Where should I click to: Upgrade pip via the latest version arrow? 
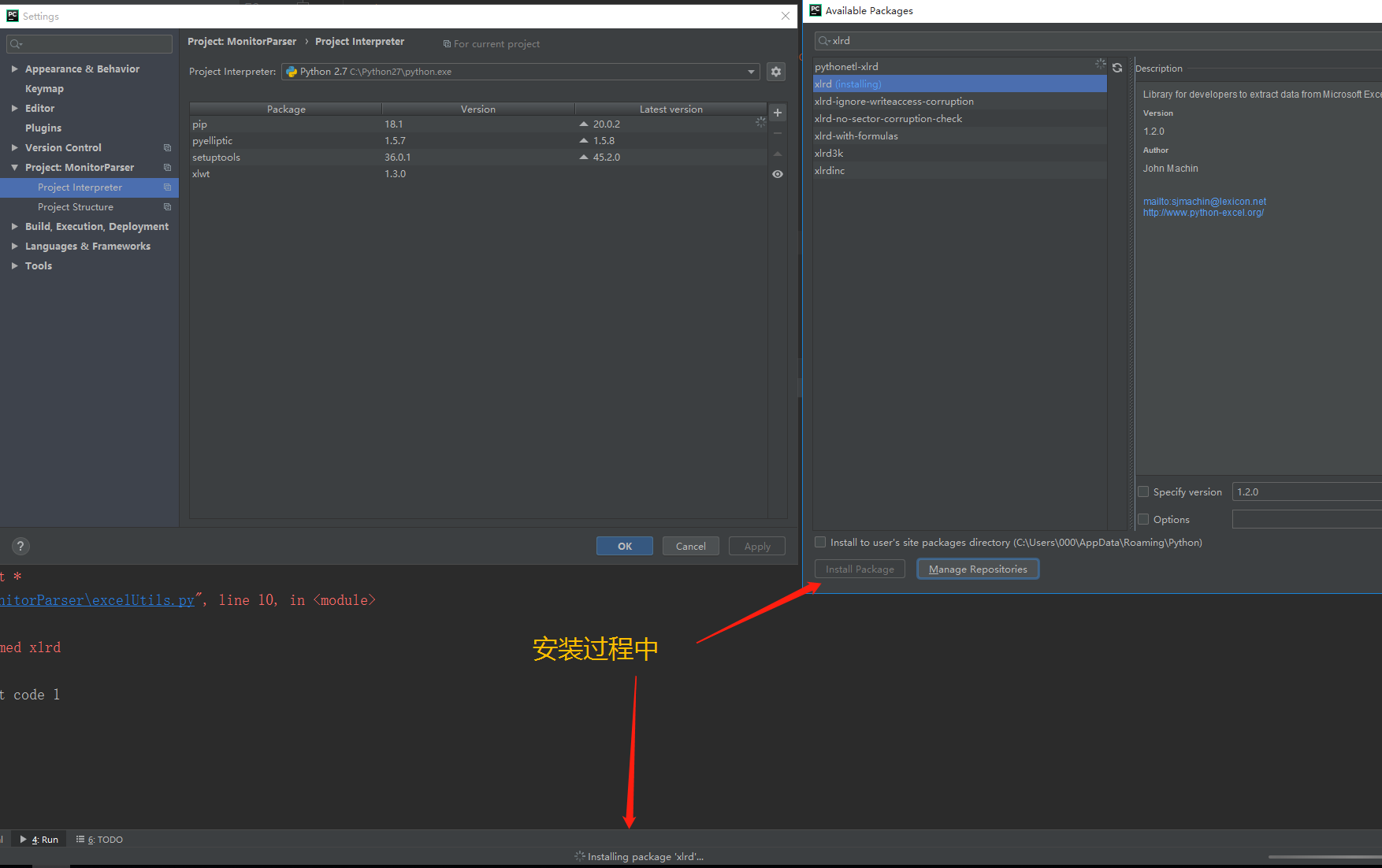click(x=584, y=124)
